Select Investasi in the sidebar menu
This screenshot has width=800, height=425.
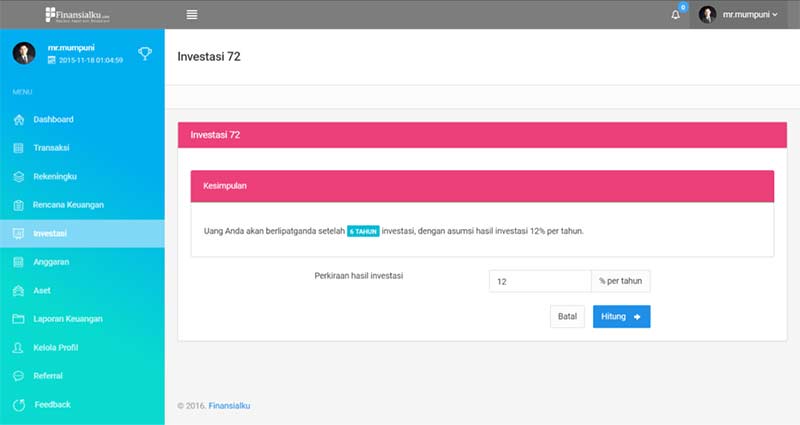(50, 234)
